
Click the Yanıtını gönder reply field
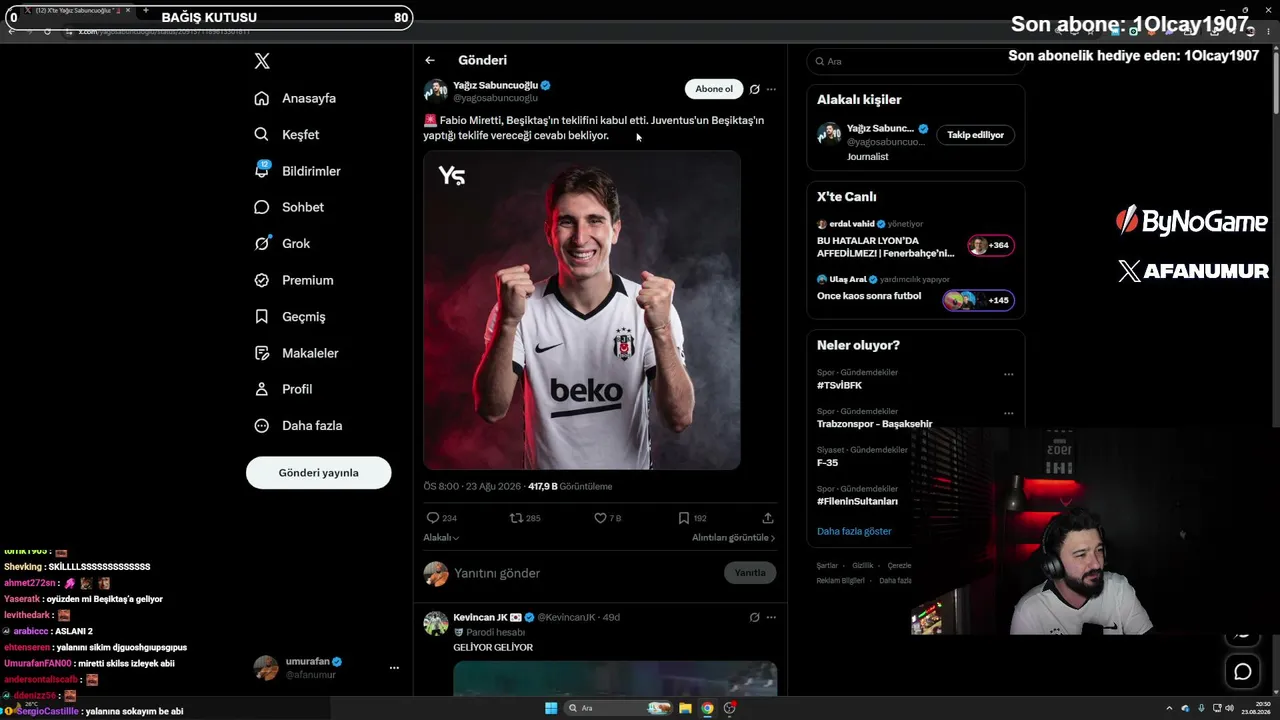[x=585, y=573]
